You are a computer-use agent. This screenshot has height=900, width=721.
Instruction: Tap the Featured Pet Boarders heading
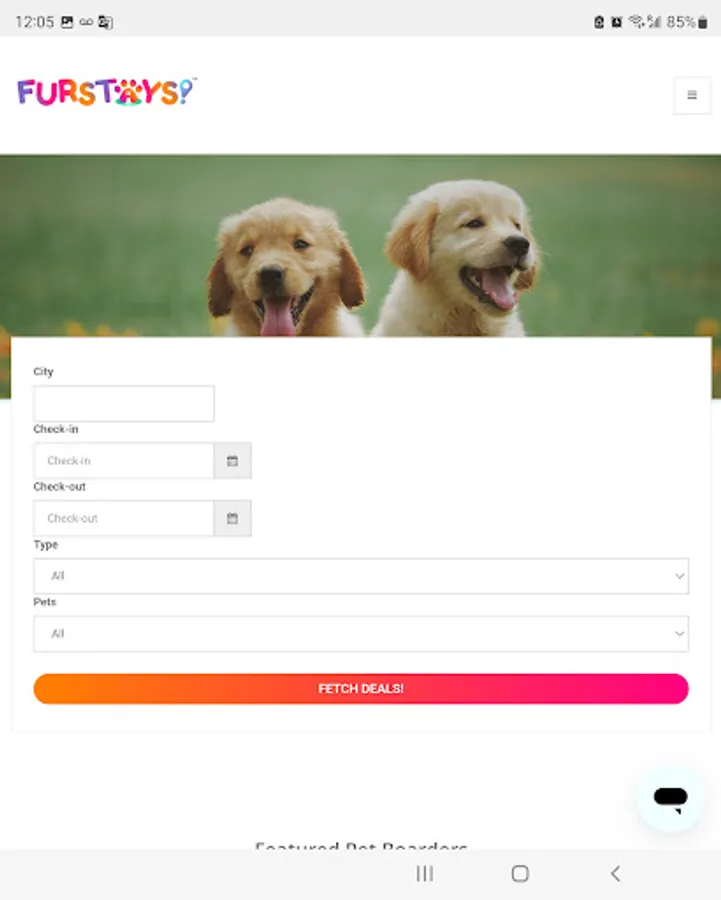[361, 845]
